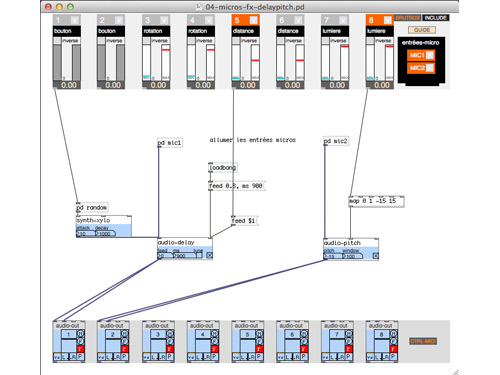Viewport: 500px width, 375px height.
Task: Select the INCLUDE tab label
Action: [x=436, y=18]
